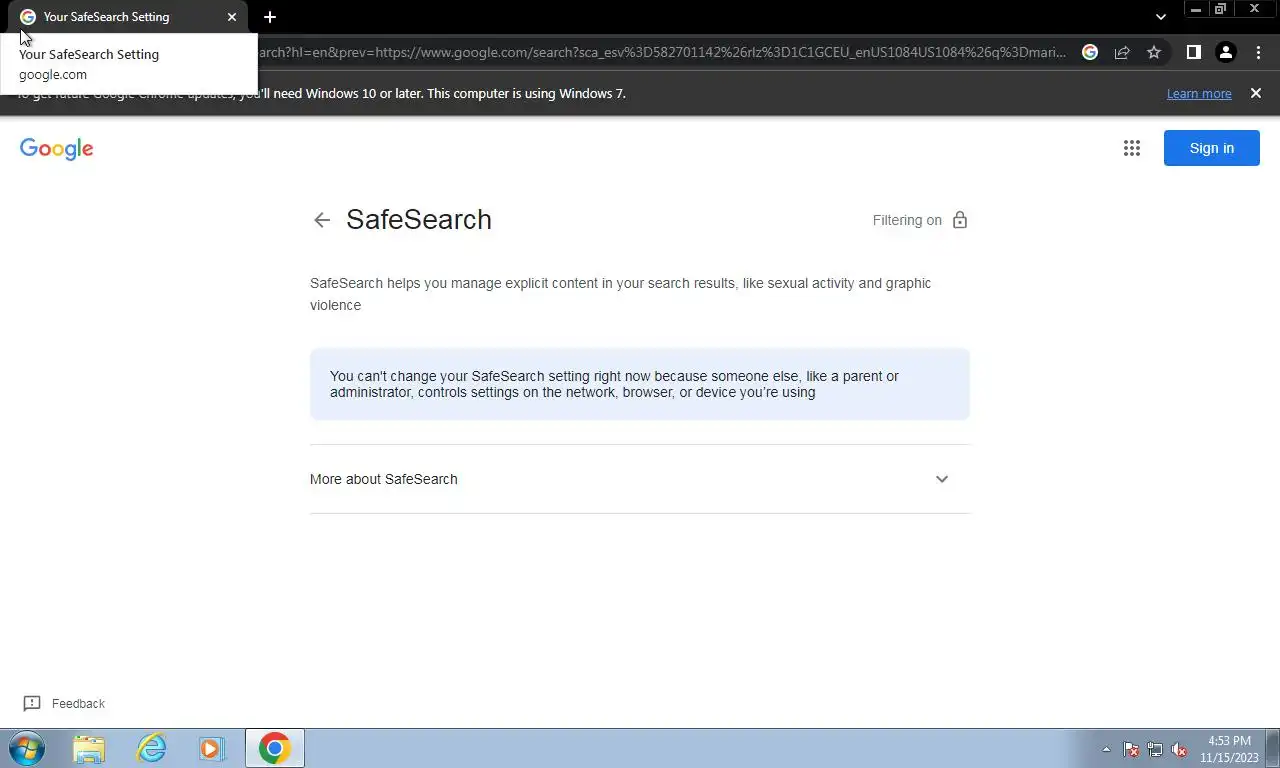
Task: Toggle the Chrome side panel
Action: [x=1193, y=52]
